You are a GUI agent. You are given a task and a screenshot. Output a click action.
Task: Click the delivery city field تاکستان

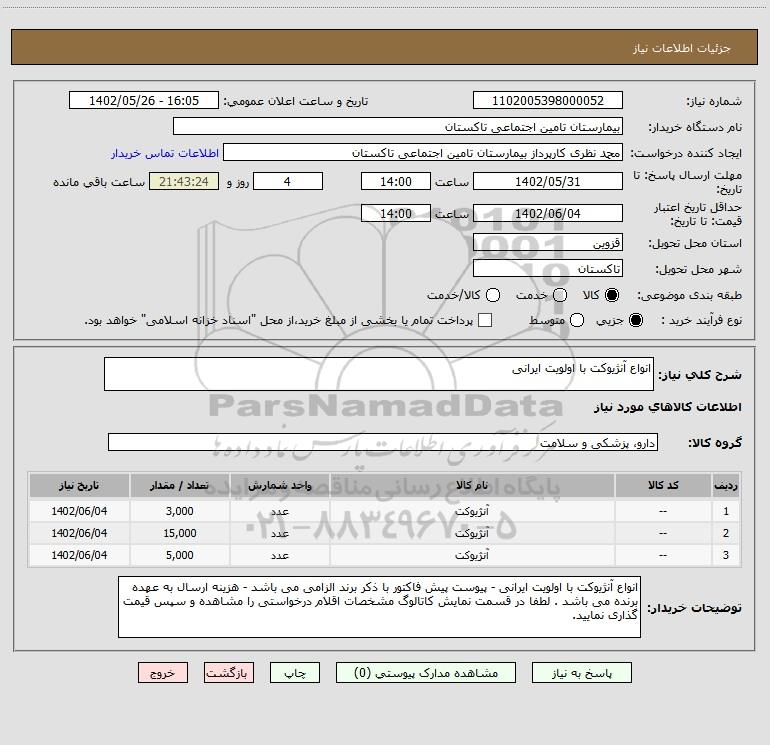(x=548, y=268)
